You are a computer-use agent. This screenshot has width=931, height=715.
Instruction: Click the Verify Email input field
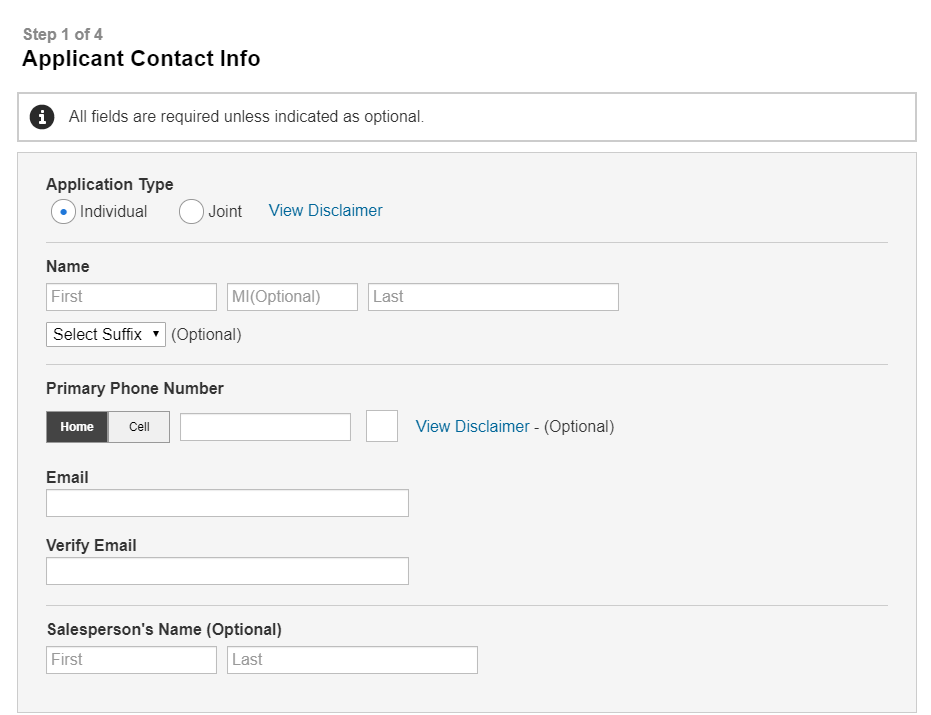[x=227, y=571]
